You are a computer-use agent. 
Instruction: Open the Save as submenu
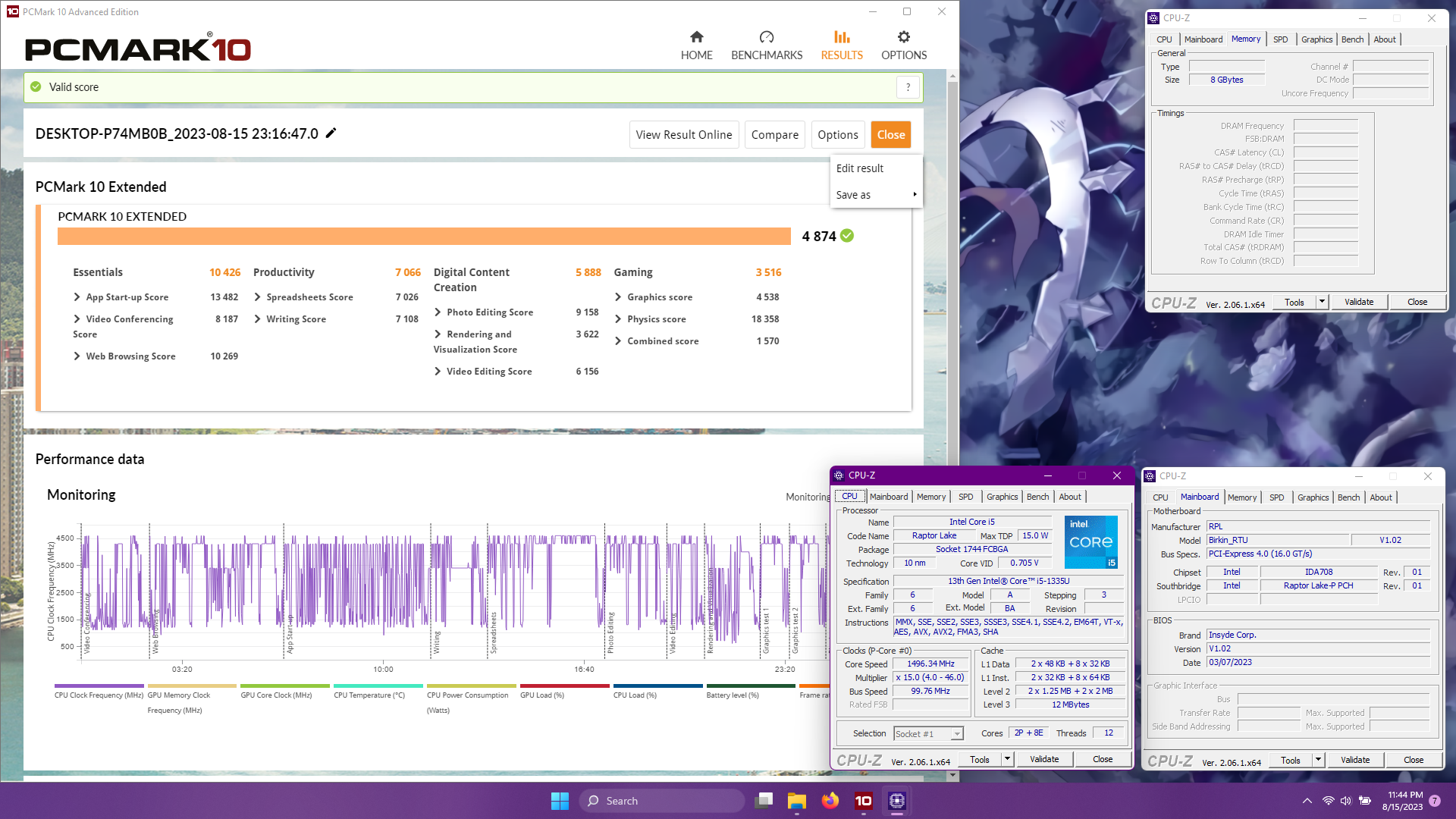876,195
